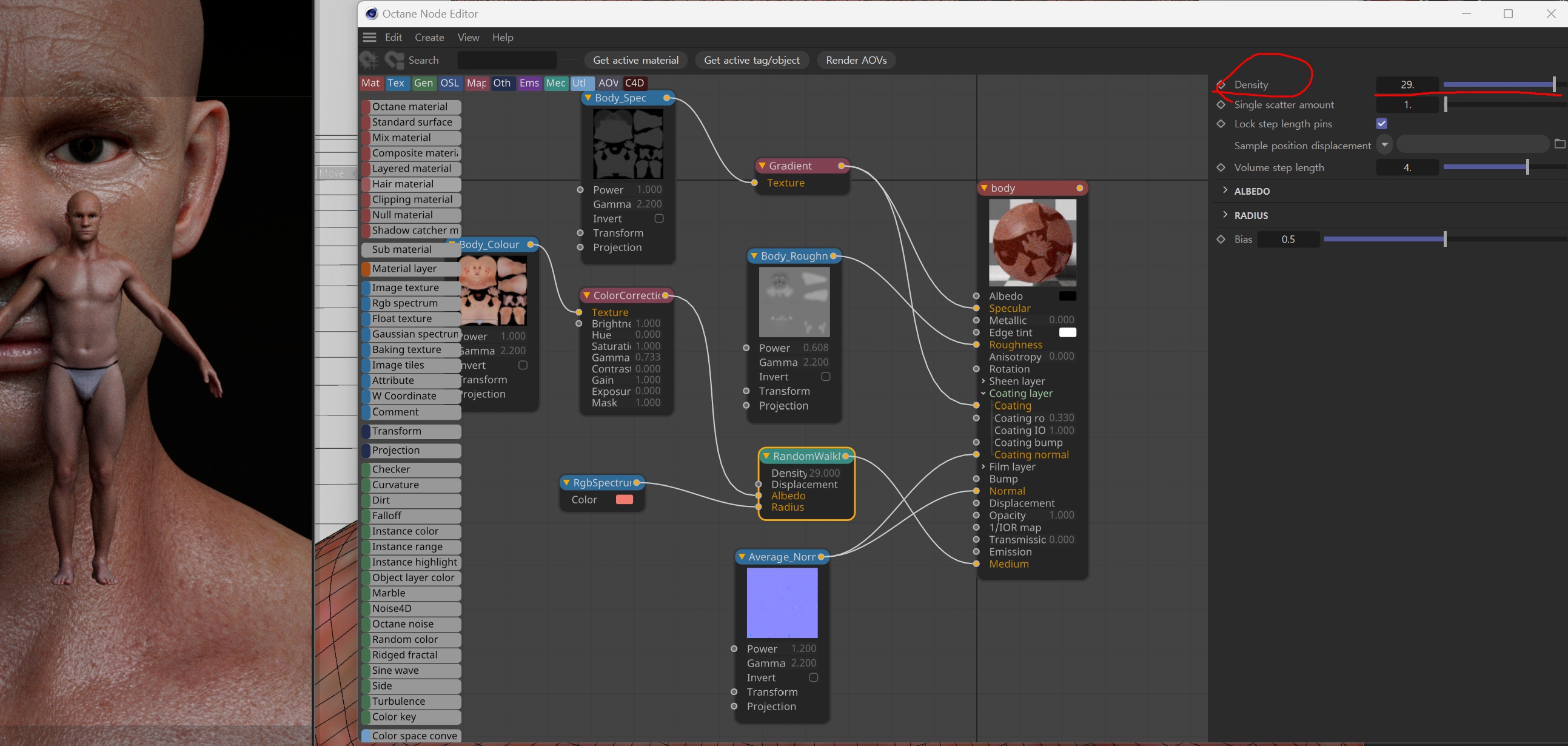Viewport: 1568px width, 746px height.
Task: Click Get active tag/object button
Action: (752, 59)
